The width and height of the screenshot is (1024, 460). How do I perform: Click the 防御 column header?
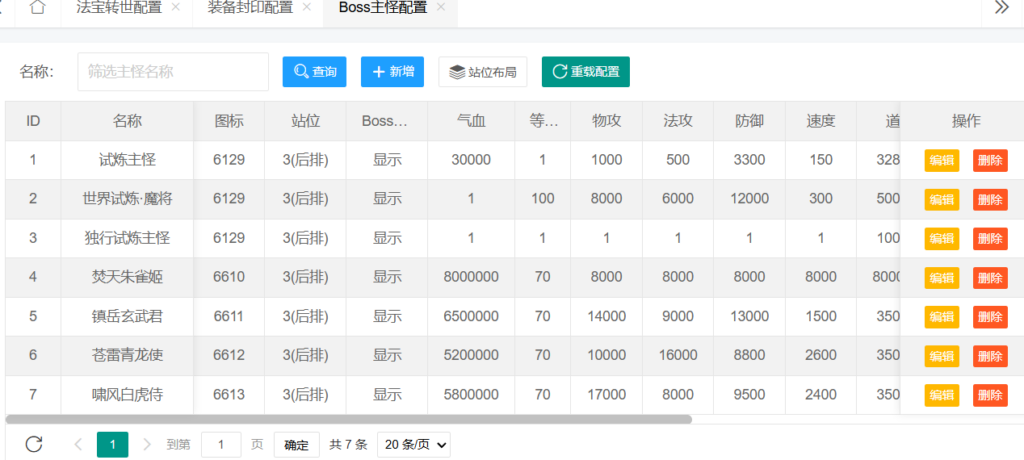pyautogui.click(x=750, y=121)
